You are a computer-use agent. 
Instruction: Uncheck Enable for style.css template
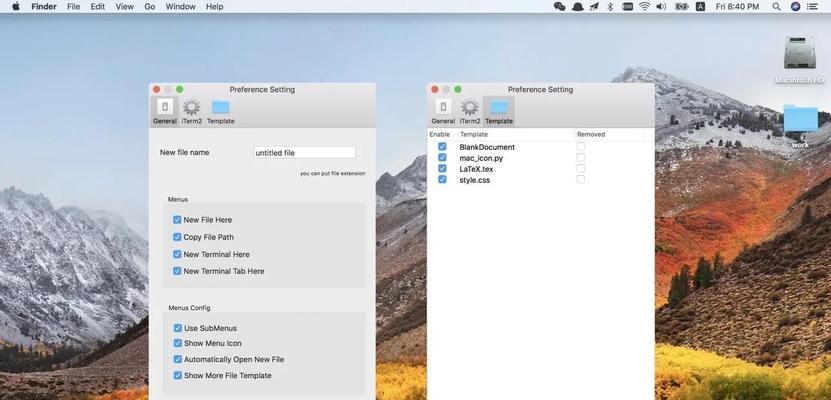pos(442,180)
